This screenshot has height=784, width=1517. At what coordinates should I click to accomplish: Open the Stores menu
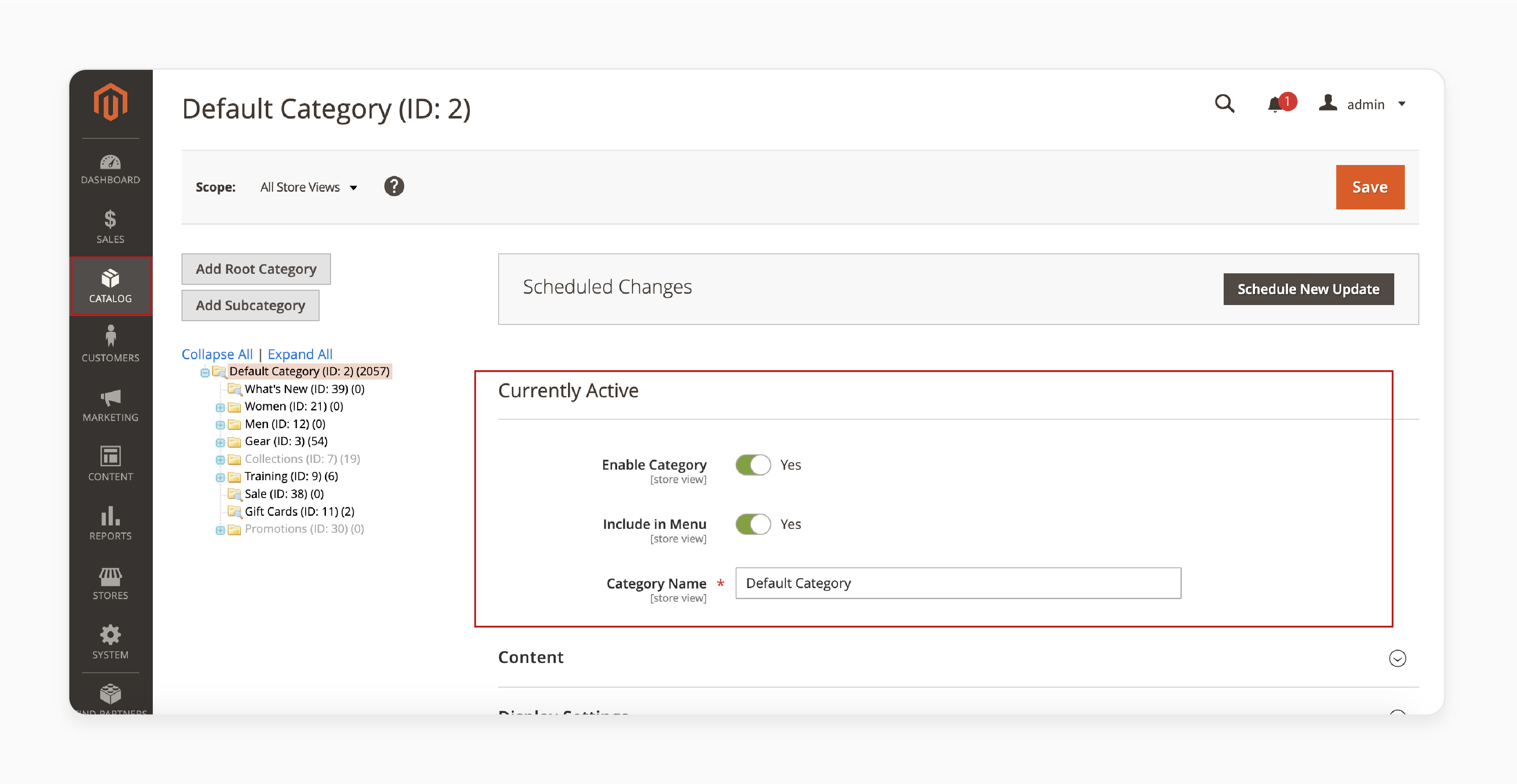[x=110, y=583]
